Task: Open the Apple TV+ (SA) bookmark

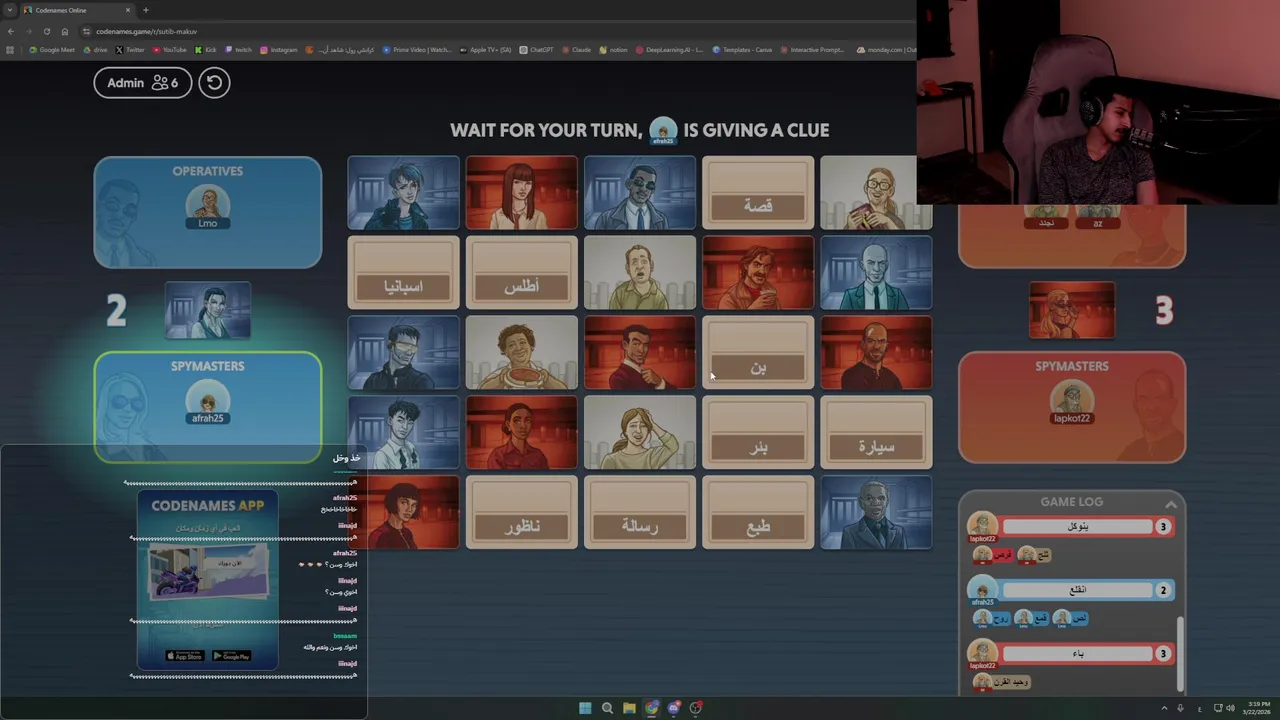Action: 485,50
